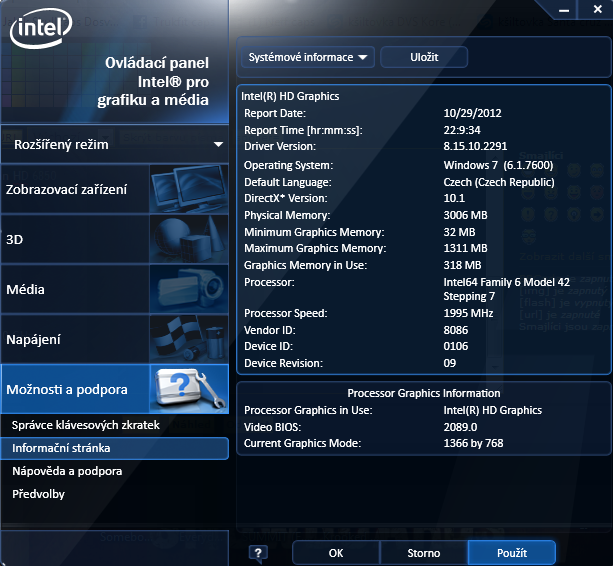Close the Intel control panel window
This screenshot has height=566, width=613.
[597, 9]
